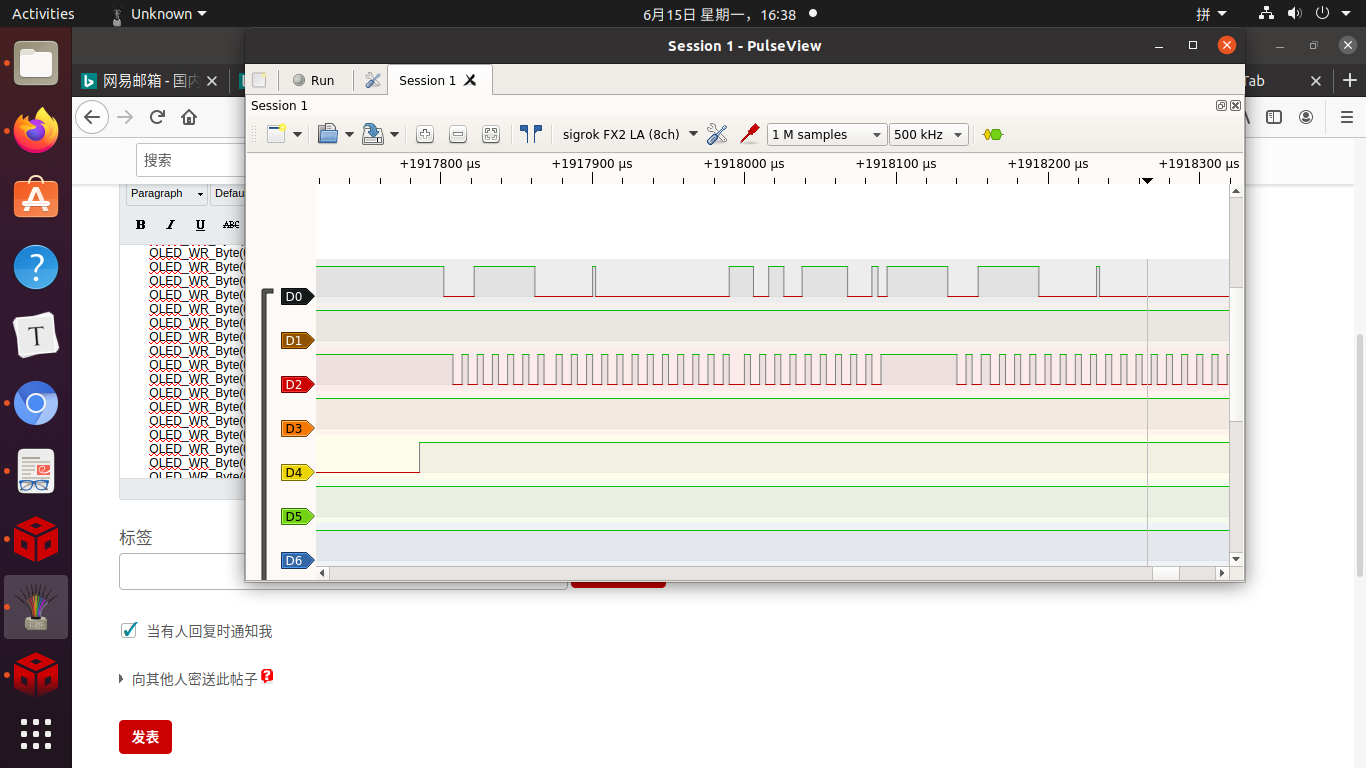Open the sigrok FX2 LA device selector

630,134
